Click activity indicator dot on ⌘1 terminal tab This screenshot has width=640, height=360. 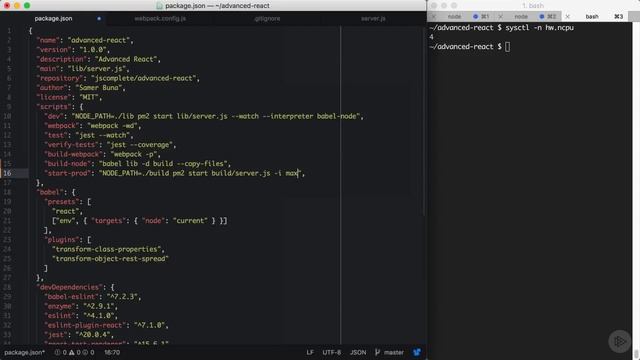475,16
